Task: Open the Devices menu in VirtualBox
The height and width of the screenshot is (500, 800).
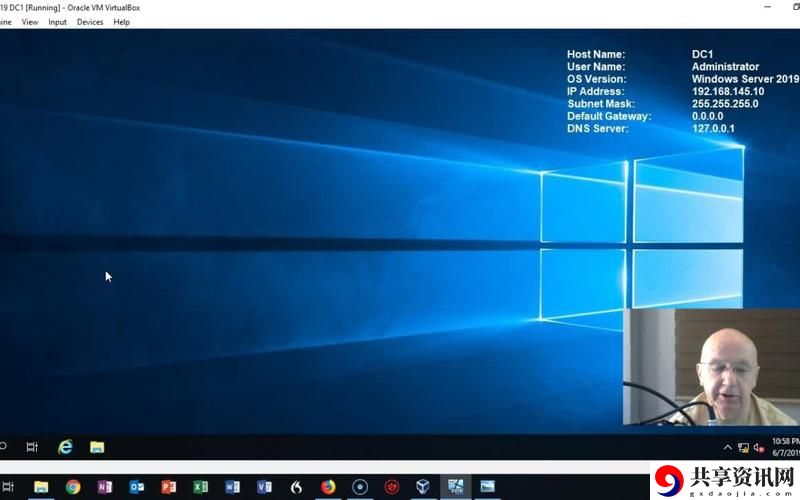Action: click(x=90, y=22)
